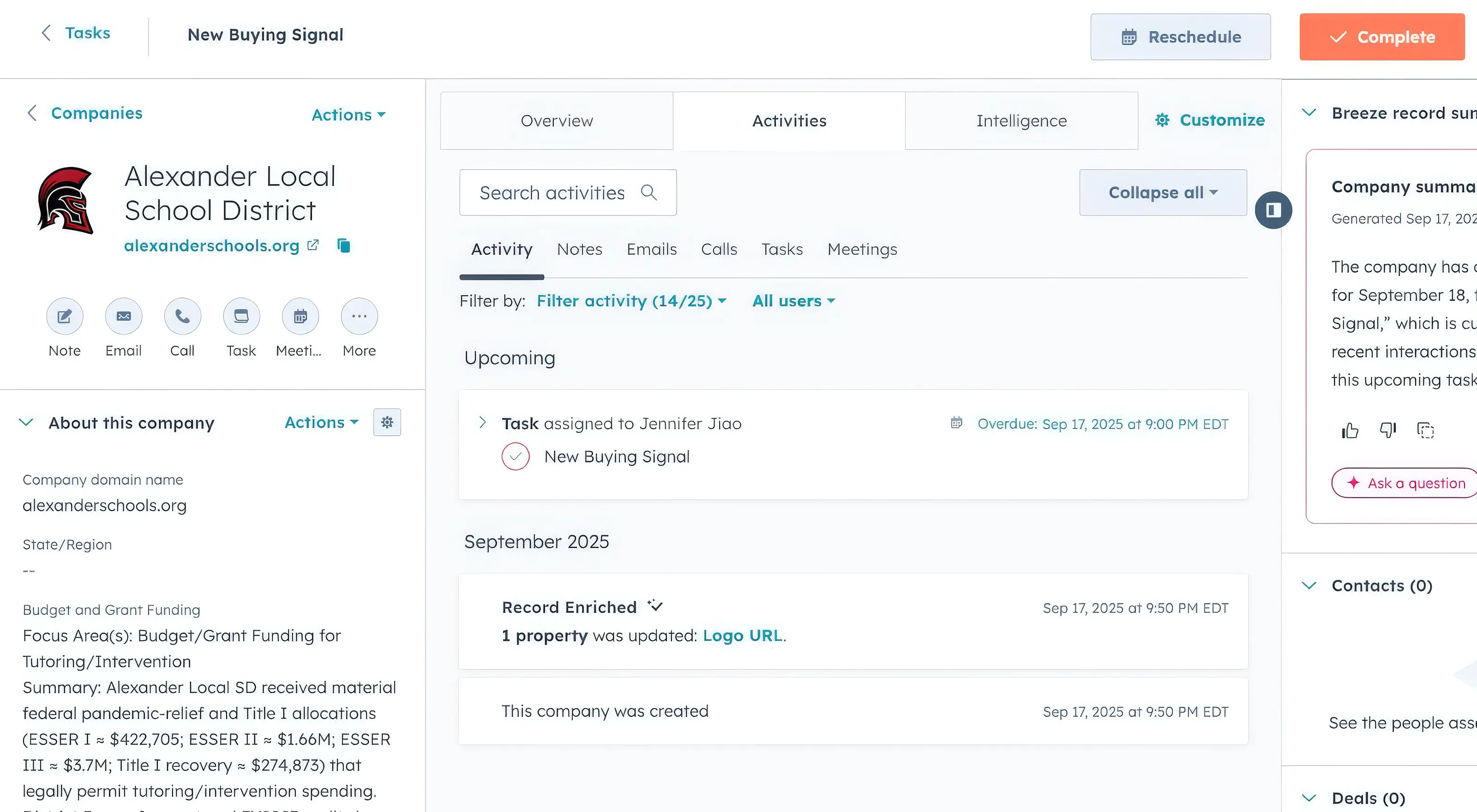Open the Collapse all dropdown
1477x812 pixels.
[x=1162, y=192]
